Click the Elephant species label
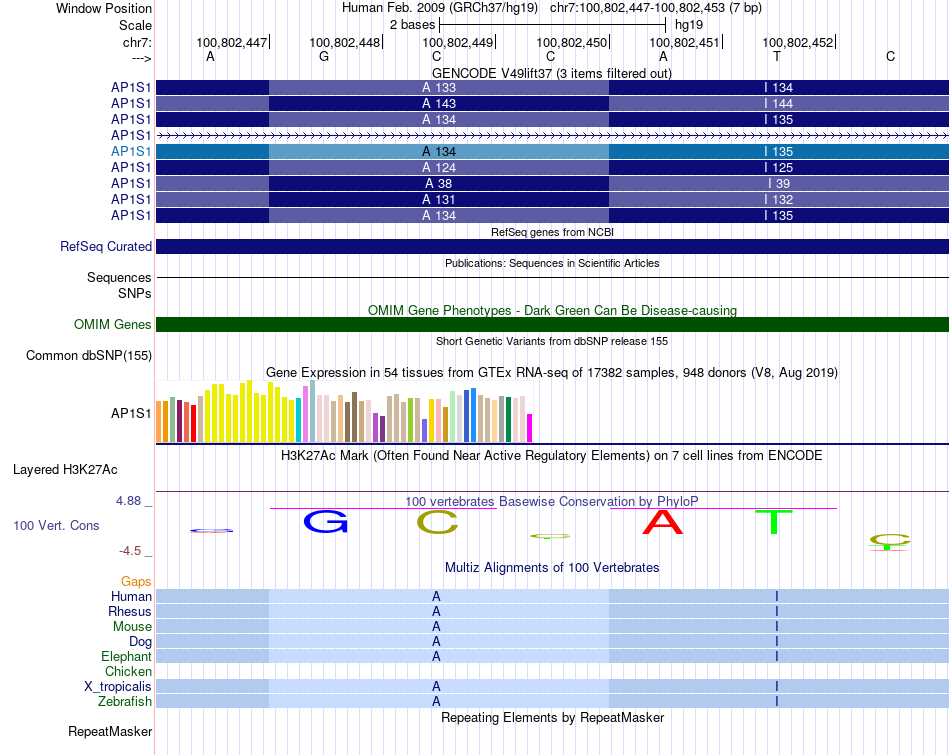Viewport: 950px width, 755px height. point(127,656)
